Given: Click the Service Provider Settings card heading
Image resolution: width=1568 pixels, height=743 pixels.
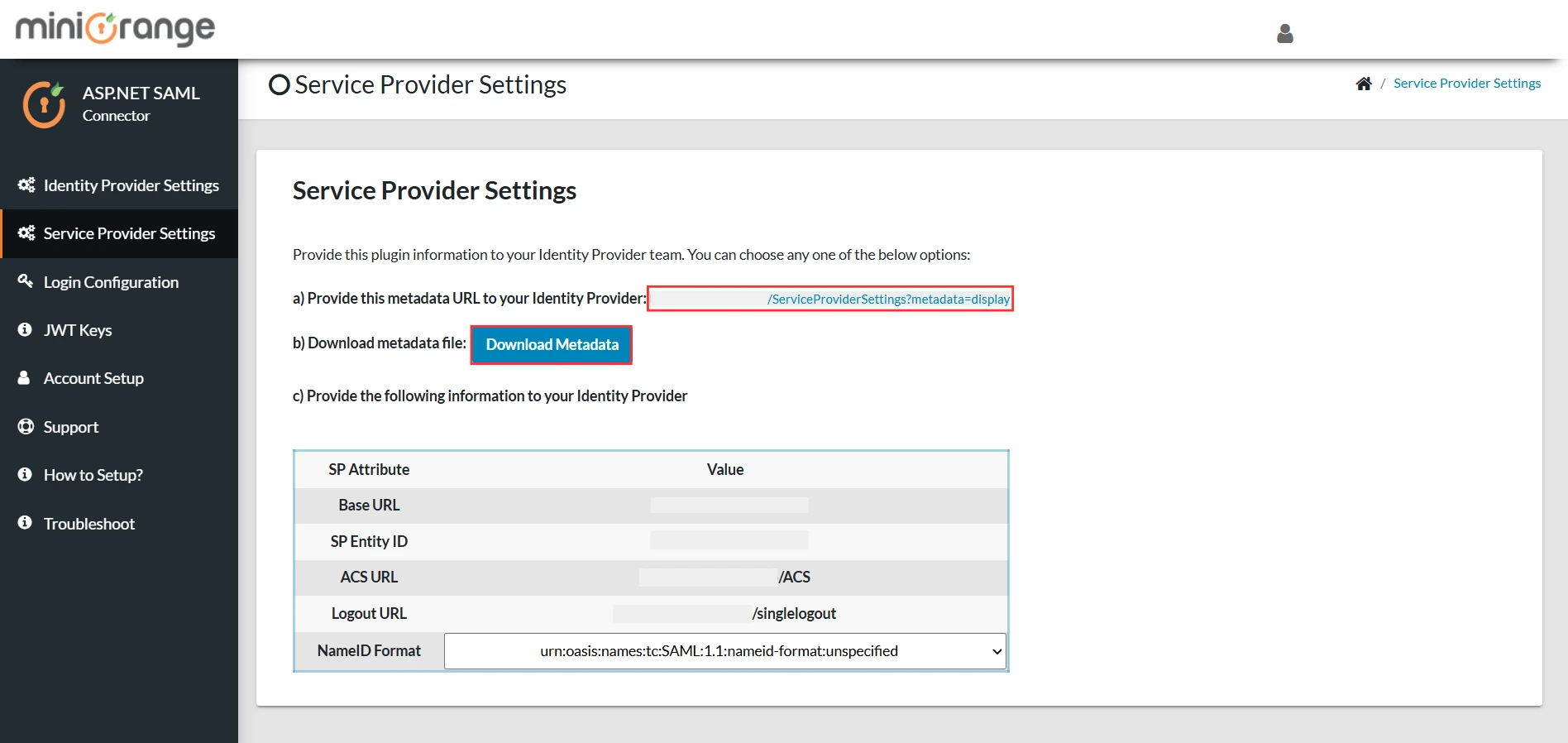Looking at the screenshot, I should [x=434, y=190].
